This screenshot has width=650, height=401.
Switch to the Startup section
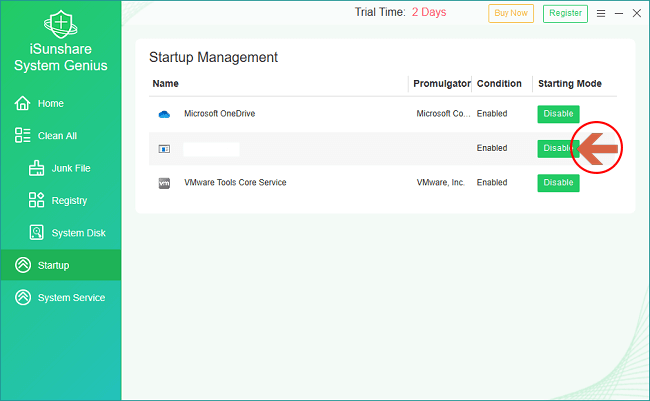(x=53, y=265)
